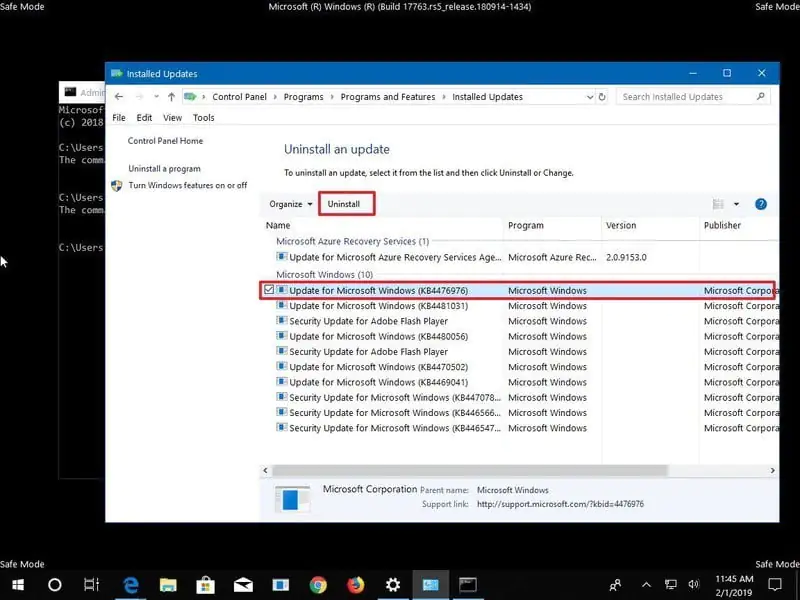This screenshot has width=800, height=600.
Task: Go up one folder level
Action: (x=172, y=97)
